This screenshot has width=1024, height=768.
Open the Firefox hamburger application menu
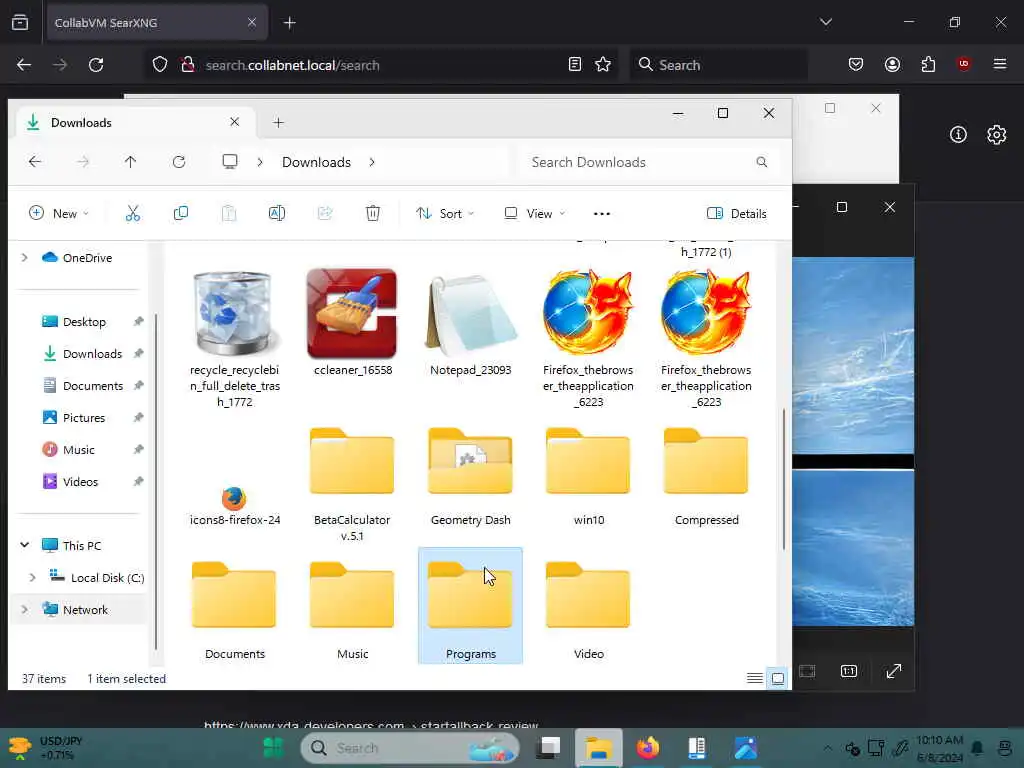(1000, 64)
